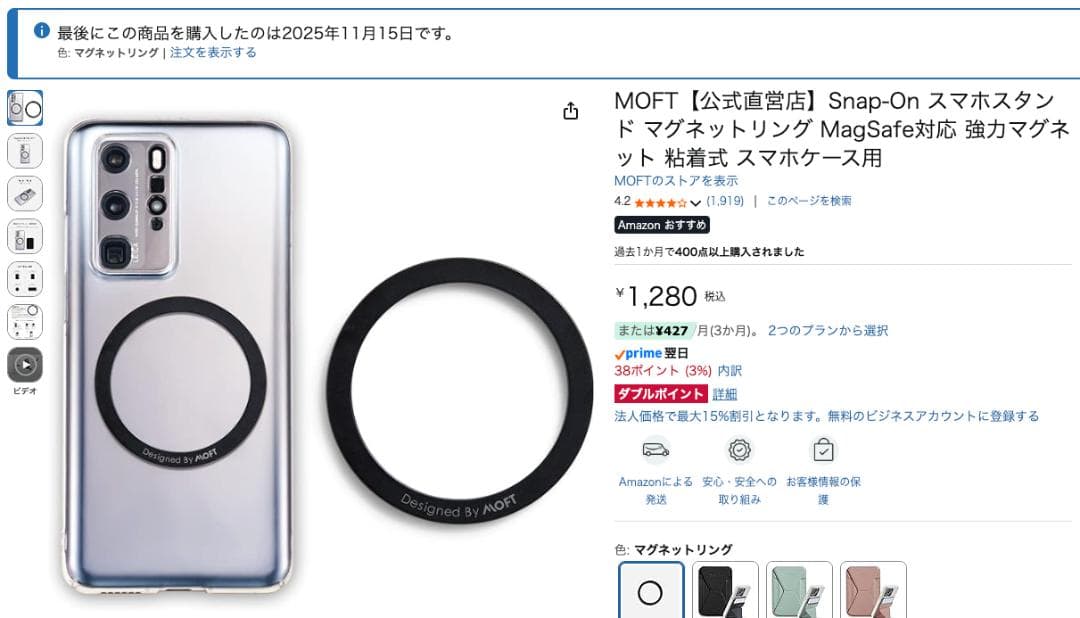Open 注文を表示する link
Screen dimensions: 1080x618
[213, 52]
